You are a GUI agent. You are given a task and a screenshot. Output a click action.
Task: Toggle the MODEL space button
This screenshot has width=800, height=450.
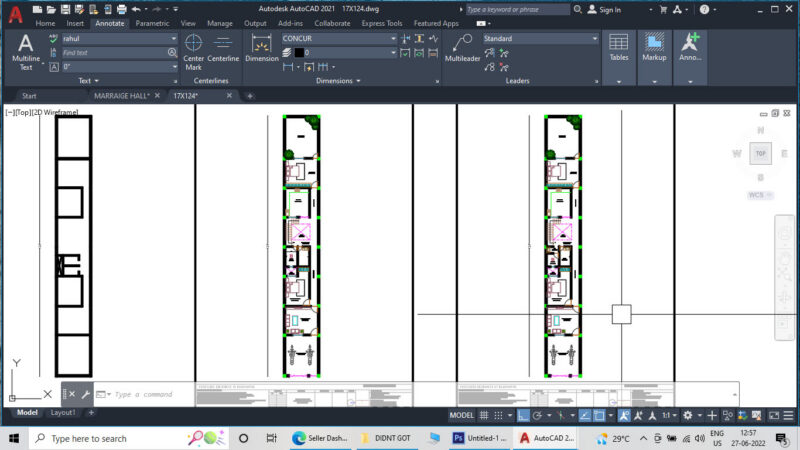461,415
